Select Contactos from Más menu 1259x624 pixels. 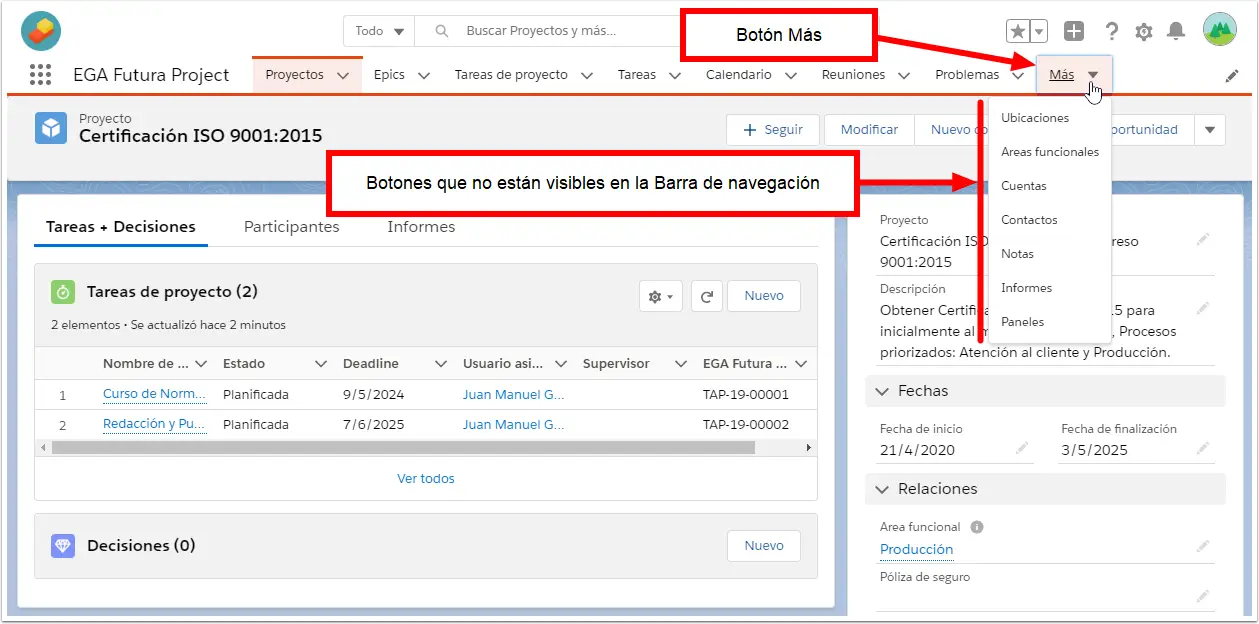[1029, 220]
